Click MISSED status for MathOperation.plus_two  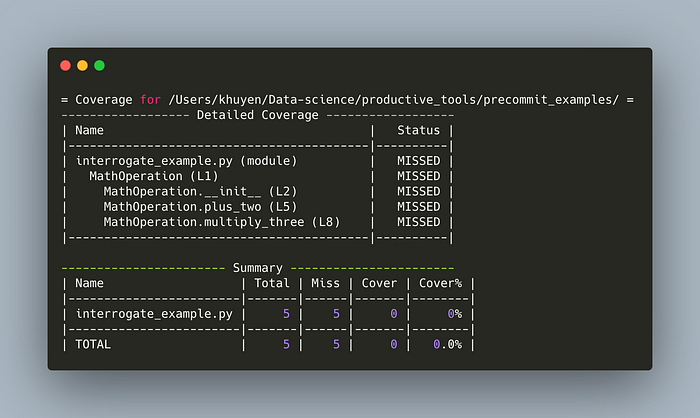pos(418,207)
